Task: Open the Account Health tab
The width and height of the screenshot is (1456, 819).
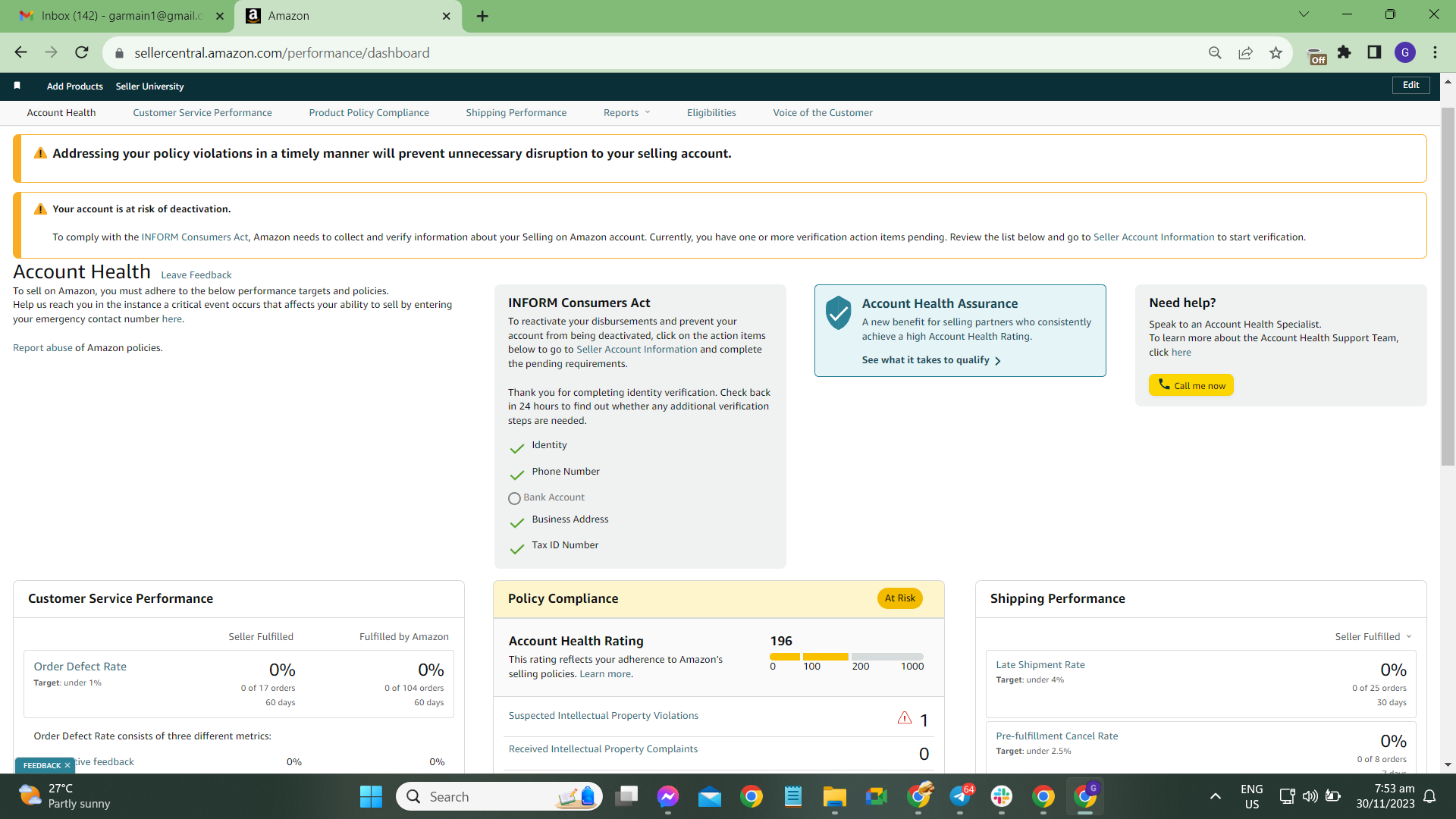Action: tap(61, 113)
